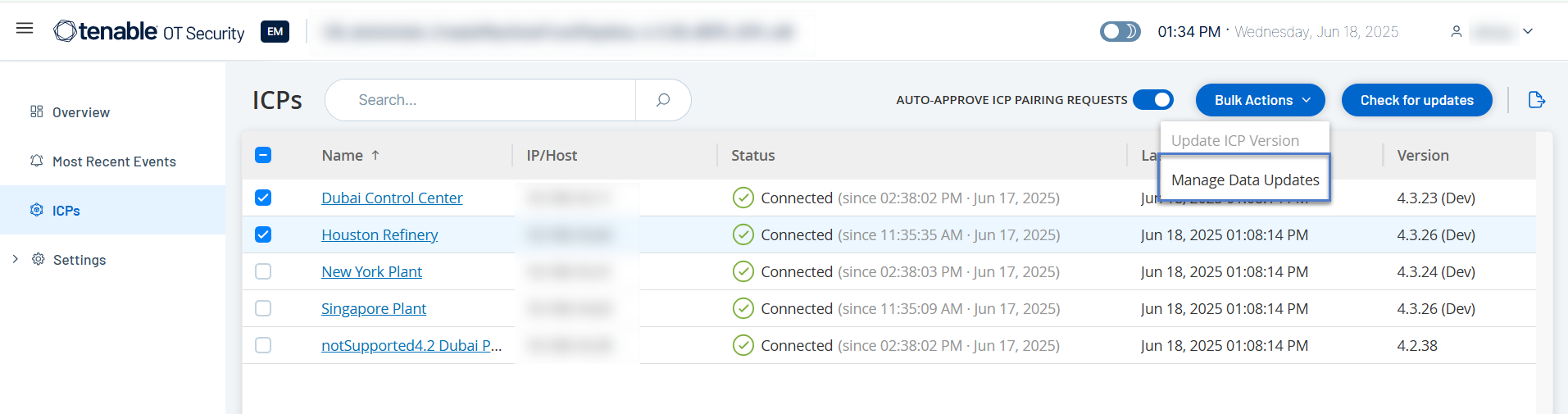Screen dimensions: 1568x414
Task: Open the Houston Refinery link
Action: click(380, 234)
